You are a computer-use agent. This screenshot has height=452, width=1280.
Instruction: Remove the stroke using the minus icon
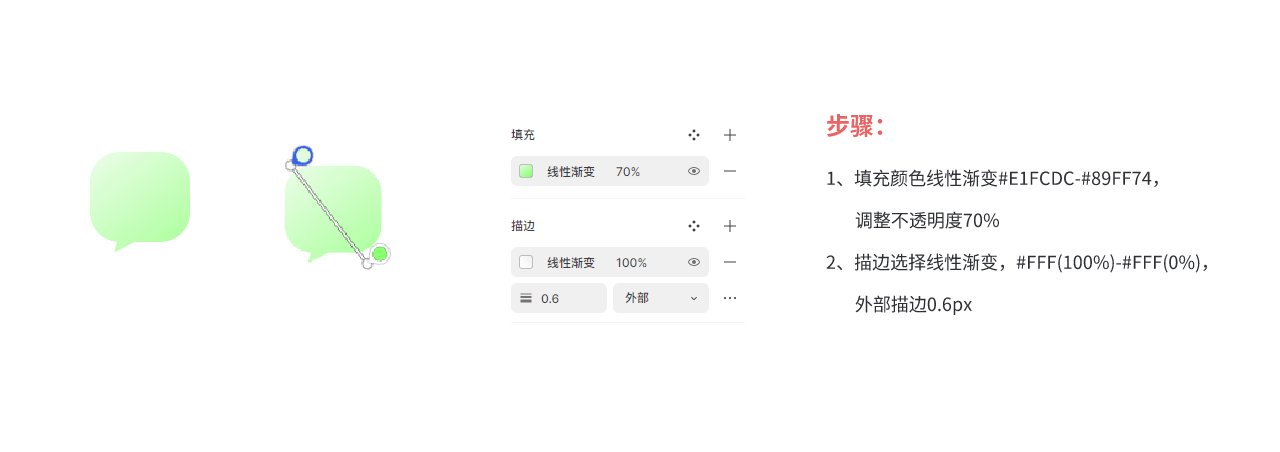730,262
